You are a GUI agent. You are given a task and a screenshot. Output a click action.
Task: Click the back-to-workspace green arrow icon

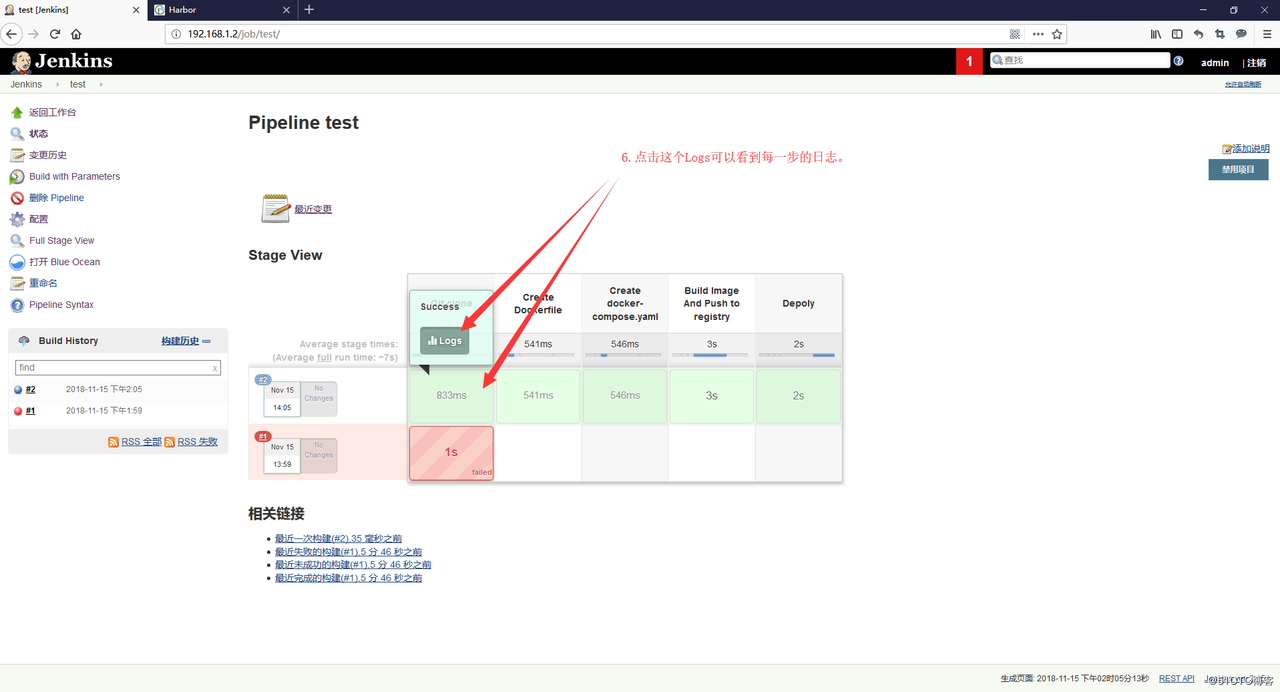(17, 112)
